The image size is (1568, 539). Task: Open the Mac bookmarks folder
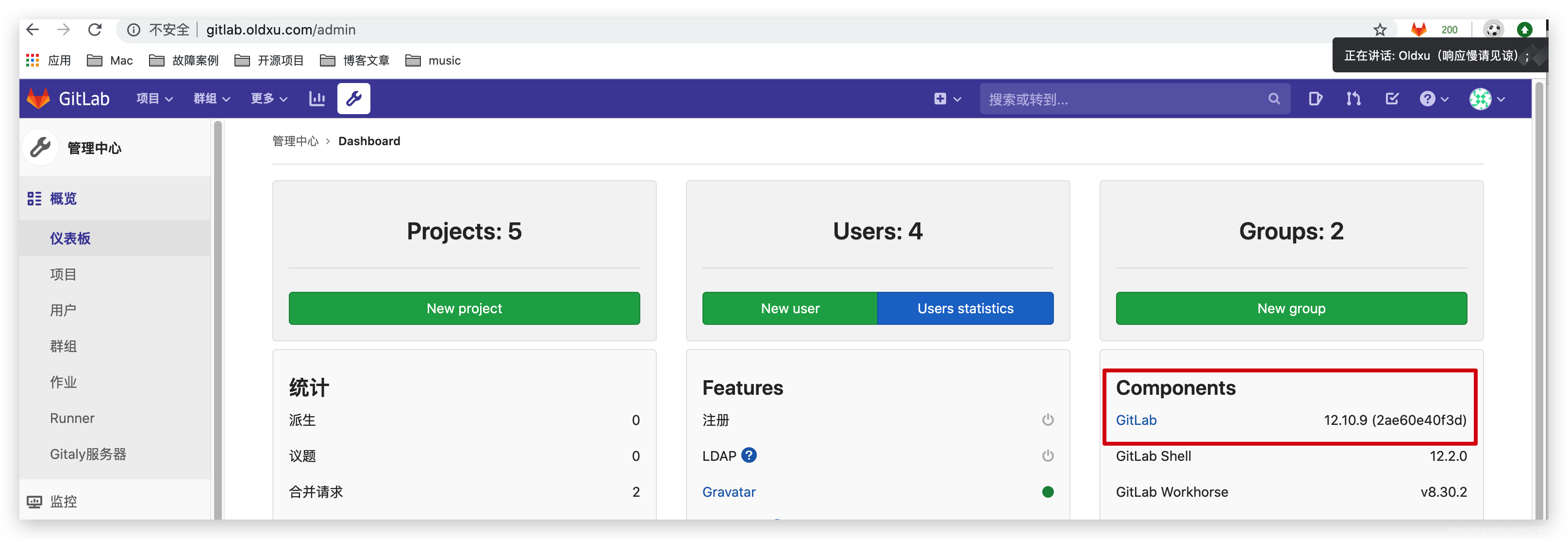[x=110, y=60]
